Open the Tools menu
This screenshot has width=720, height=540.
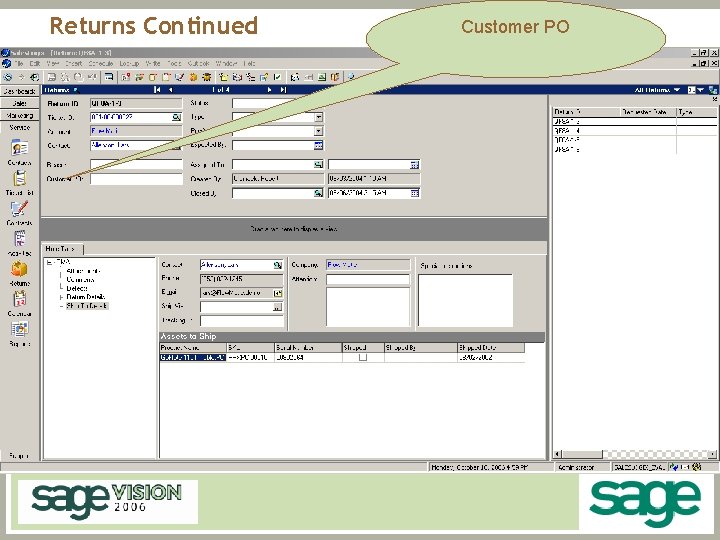coord(174,63)
